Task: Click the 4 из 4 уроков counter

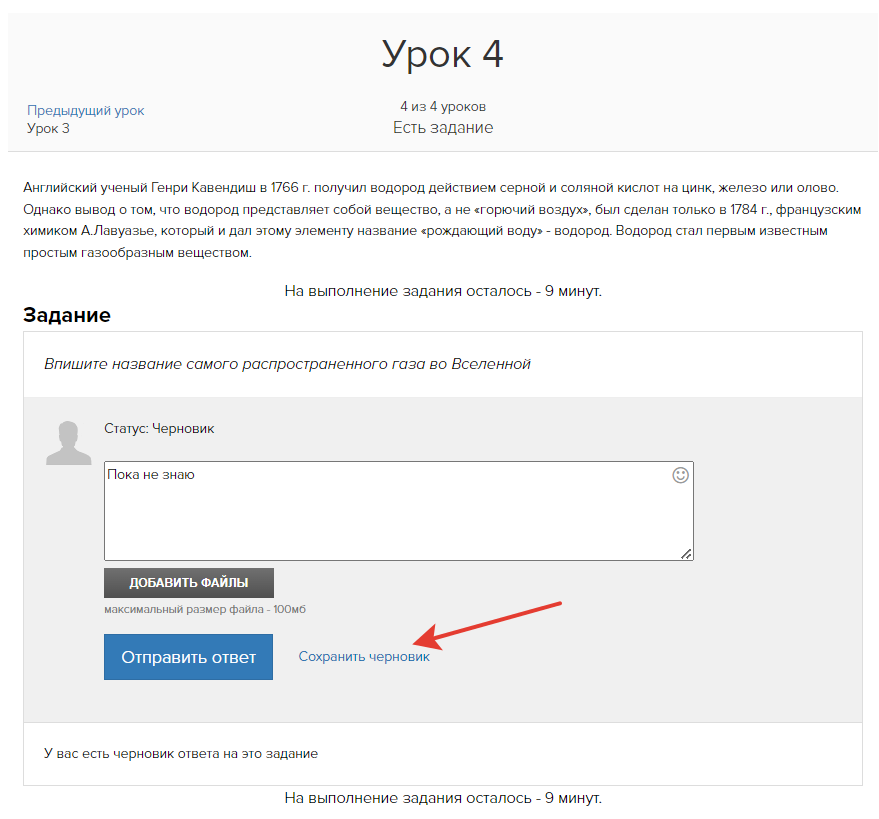Action: click(443, 107)
